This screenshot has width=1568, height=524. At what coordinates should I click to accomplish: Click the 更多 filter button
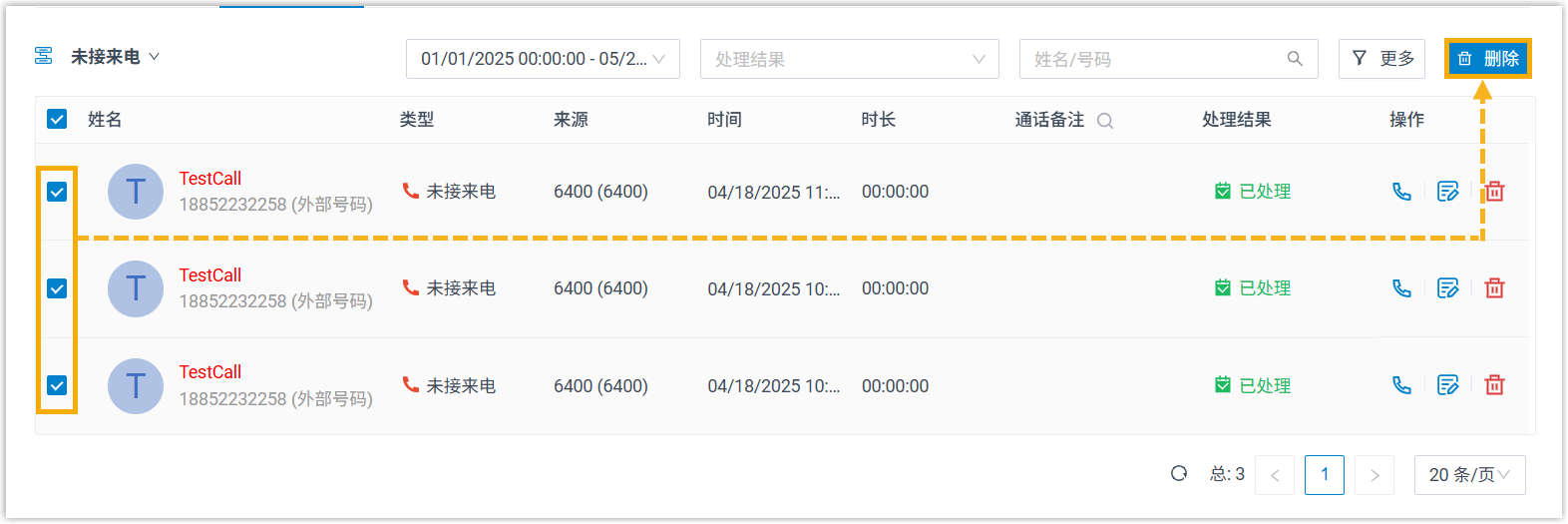click(x=1381, y=59)
